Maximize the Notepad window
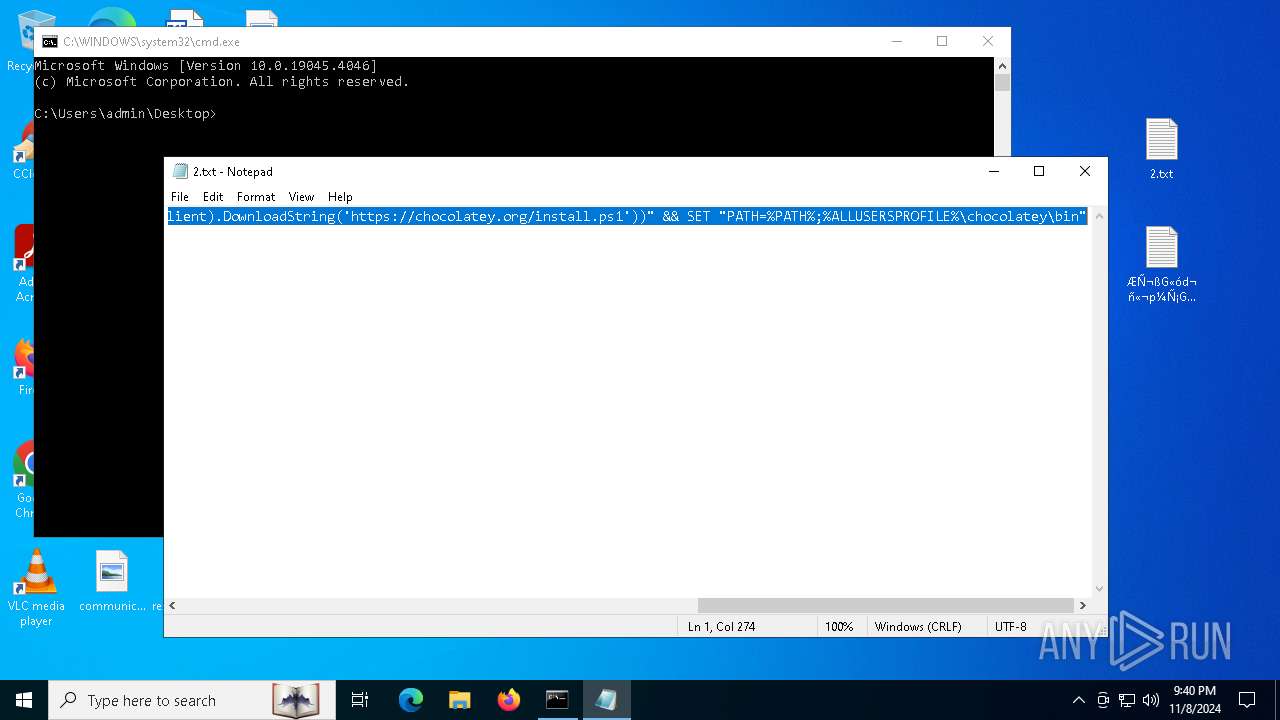This screenshot has height=720, width=1280. click(1039, 171)
